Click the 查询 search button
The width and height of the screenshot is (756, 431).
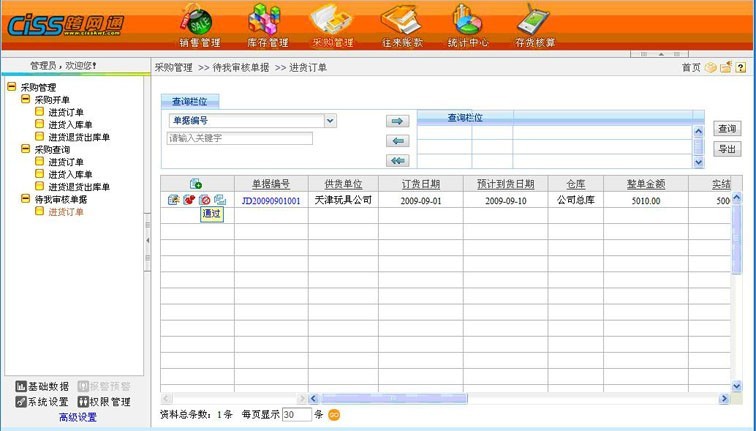pyautogui.click(x=727, y=129)
